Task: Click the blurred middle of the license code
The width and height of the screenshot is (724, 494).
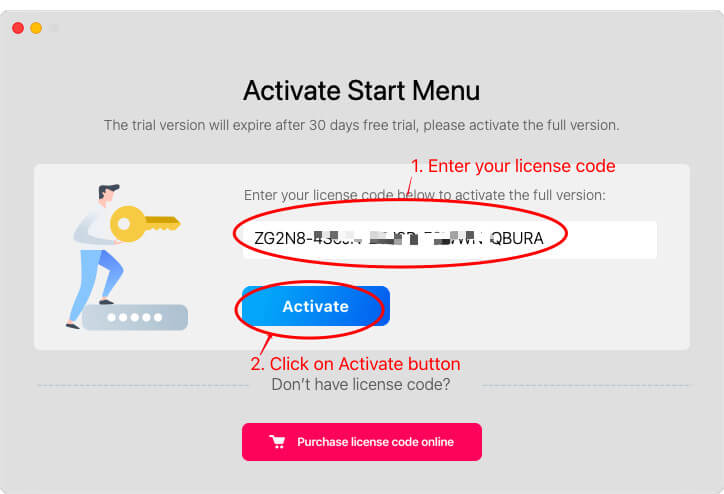Action: (x=399, y=238)
